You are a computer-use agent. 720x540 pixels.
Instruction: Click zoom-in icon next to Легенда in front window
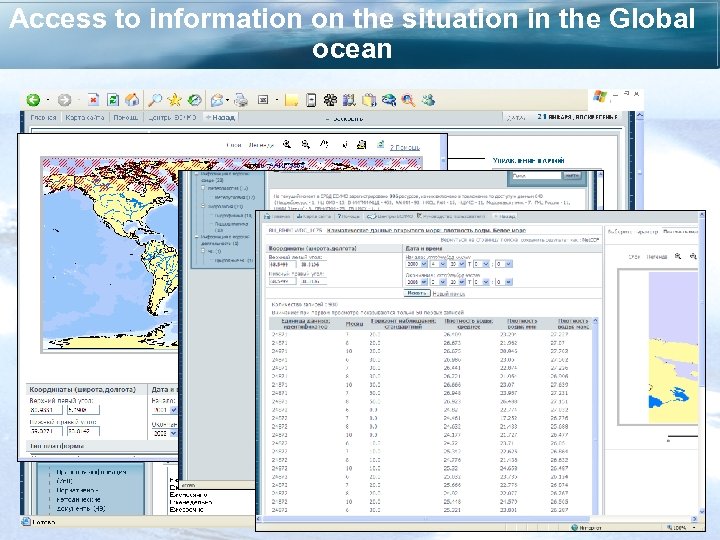coord(678,256)
